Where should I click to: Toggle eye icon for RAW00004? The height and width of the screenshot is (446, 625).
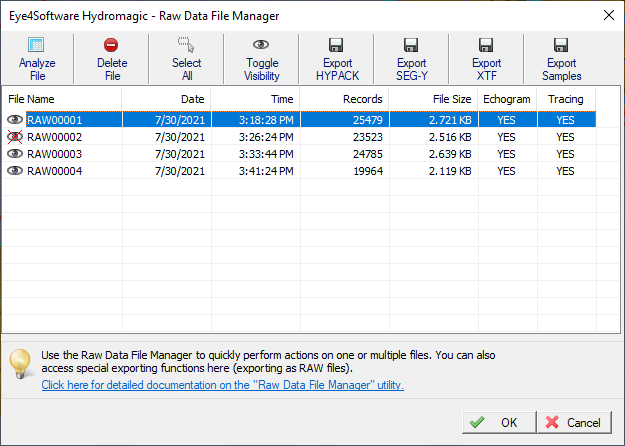tap(15, 171)
